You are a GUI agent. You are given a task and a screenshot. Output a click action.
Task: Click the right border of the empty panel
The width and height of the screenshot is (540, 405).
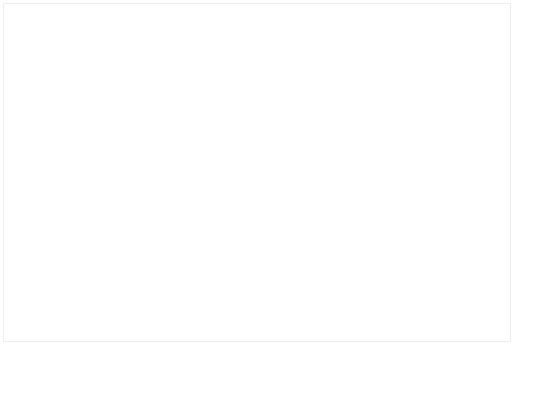coord(510,173)
